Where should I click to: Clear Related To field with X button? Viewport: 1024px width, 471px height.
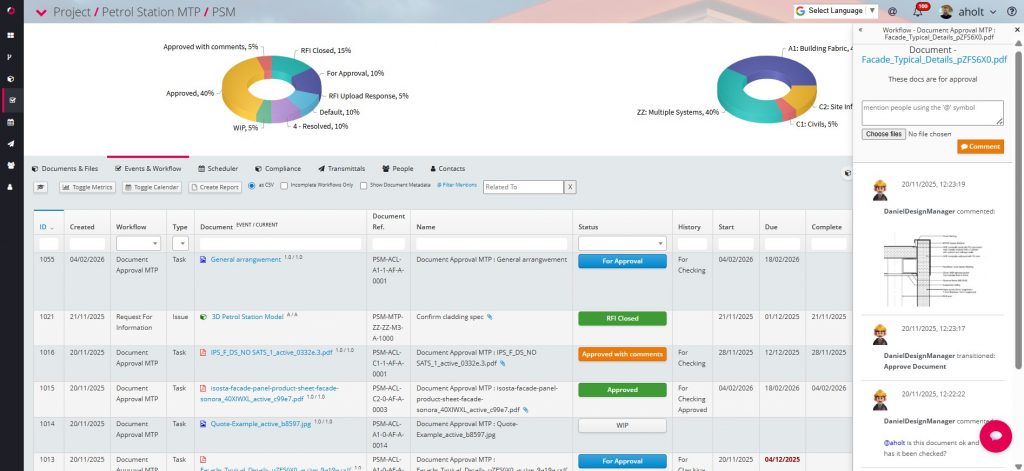[x=570, y=187]
